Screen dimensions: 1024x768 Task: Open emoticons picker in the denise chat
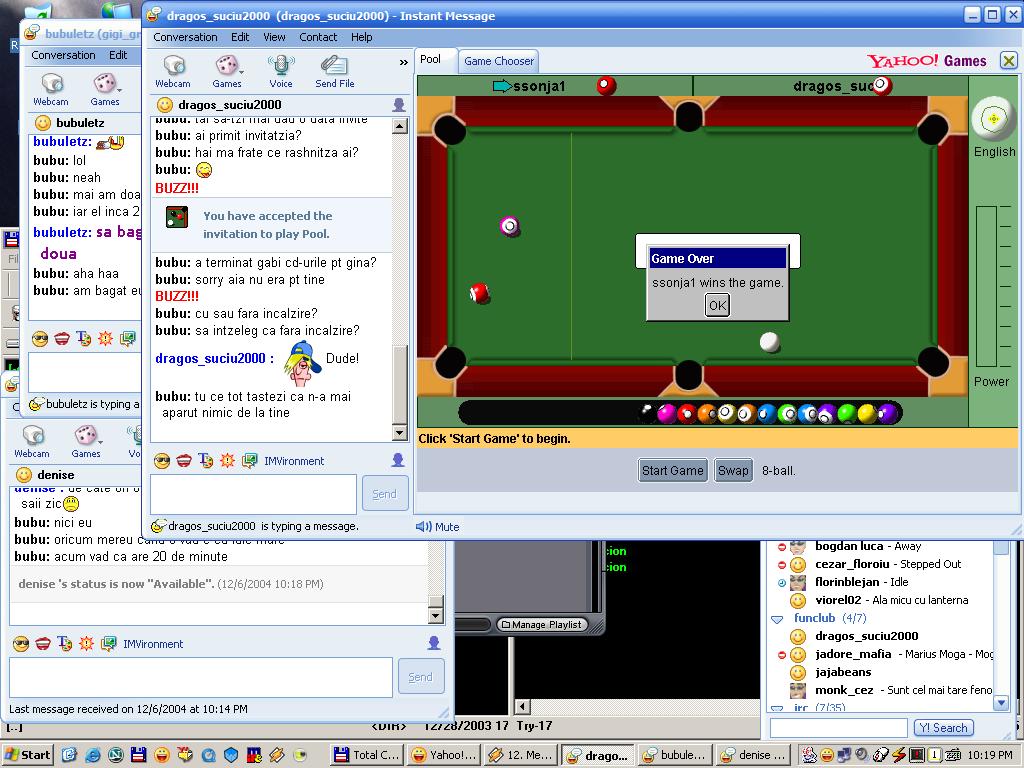pyautogui.click(x=21, y=644)
